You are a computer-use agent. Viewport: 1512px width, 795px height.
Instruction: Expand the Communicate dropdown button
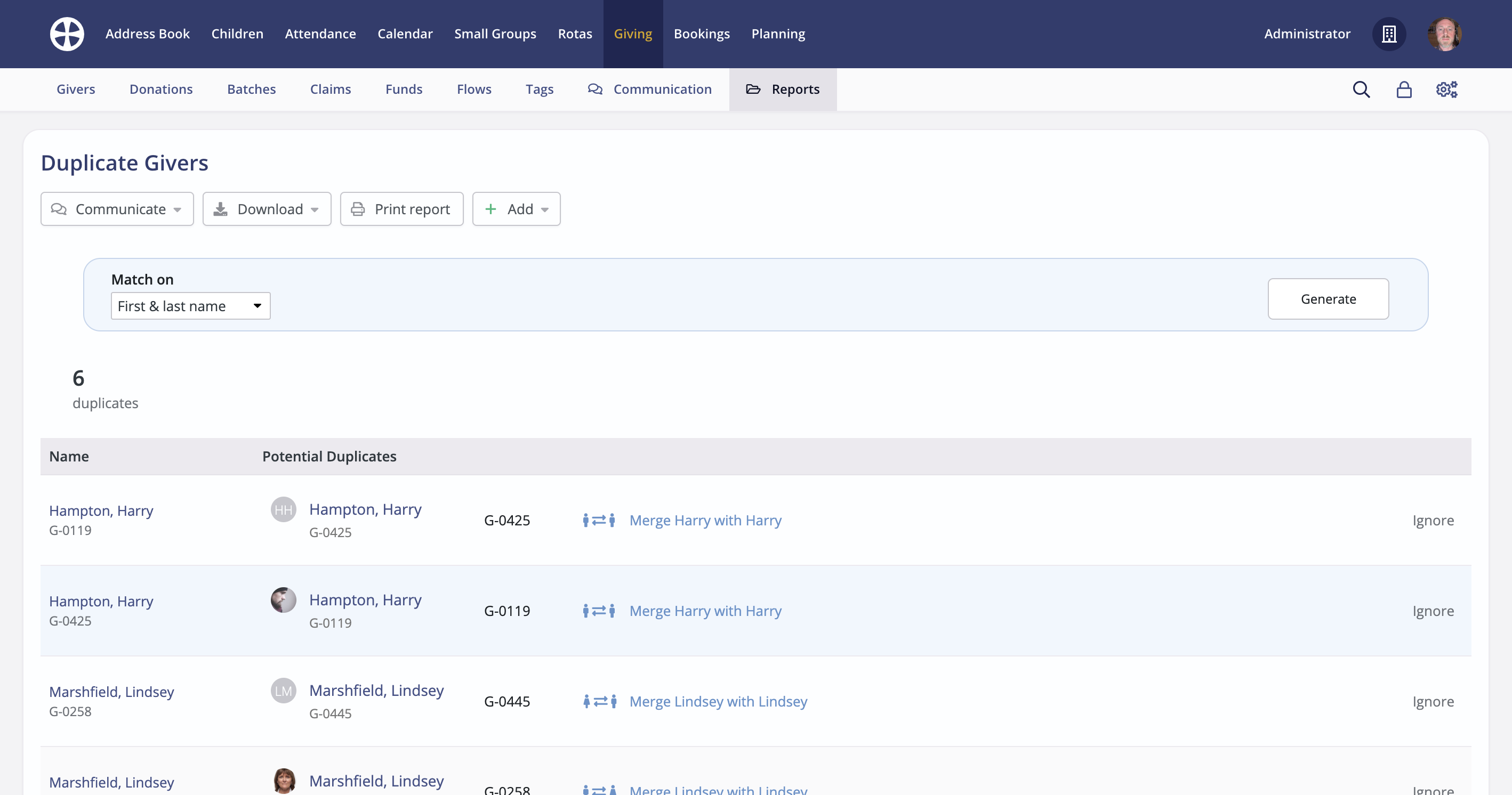117,209
